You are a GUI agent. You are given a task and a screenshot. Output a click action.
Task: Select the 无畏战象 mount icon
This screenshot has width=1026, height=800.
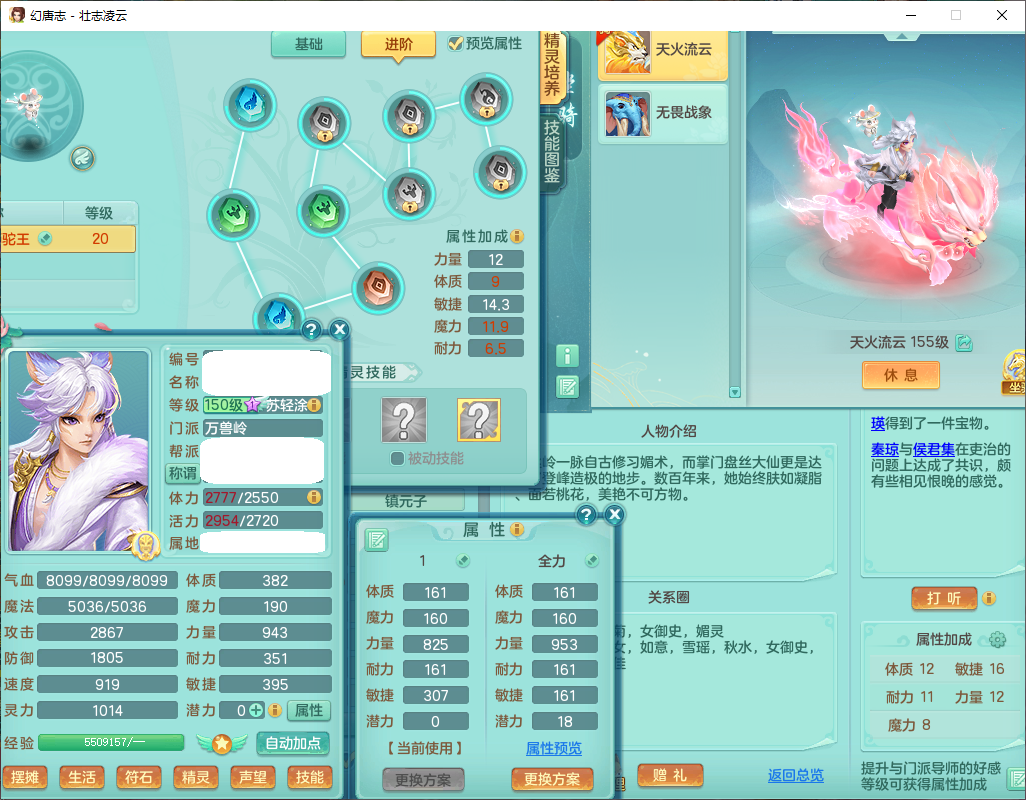pos(627,113)
